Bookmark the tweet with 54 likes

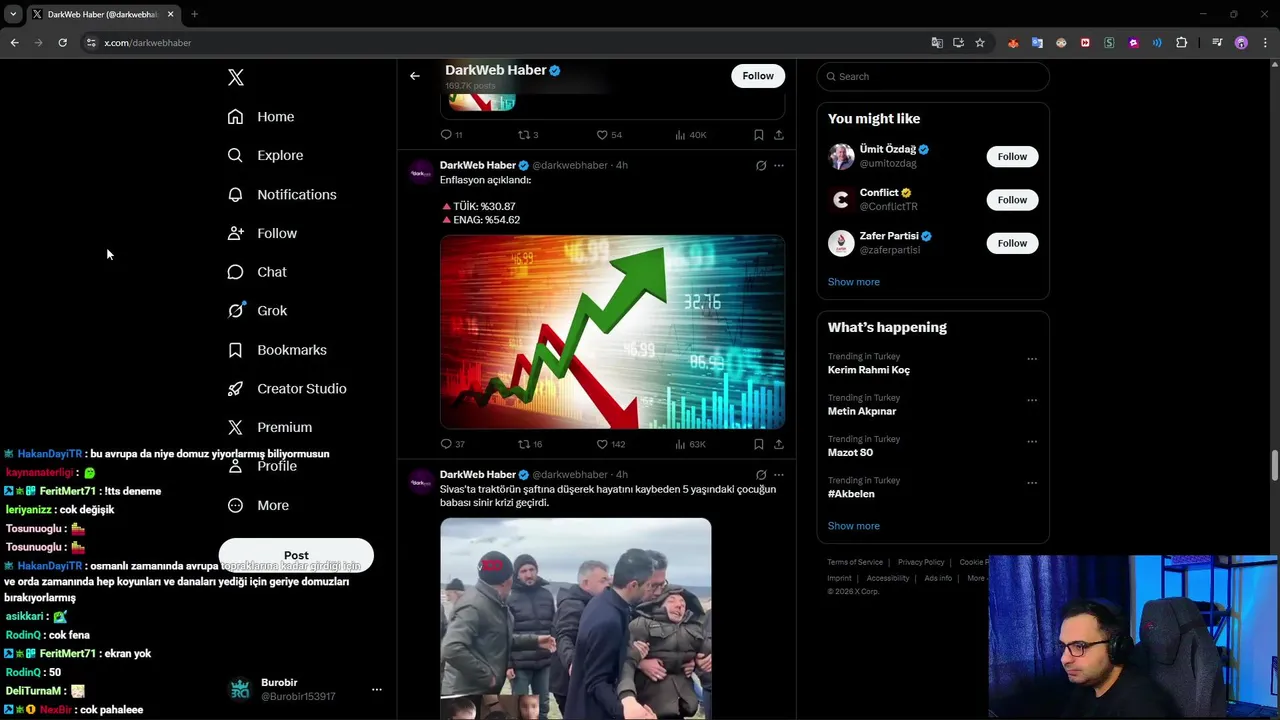click(759, 135)
